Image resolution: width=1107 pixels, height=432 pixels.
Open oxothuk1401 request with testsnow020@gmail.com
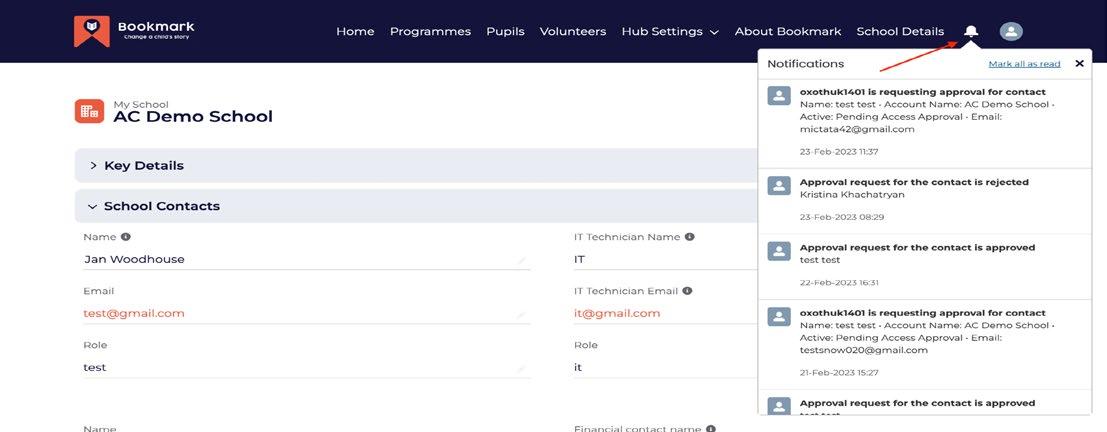click(x=925, y=344)
